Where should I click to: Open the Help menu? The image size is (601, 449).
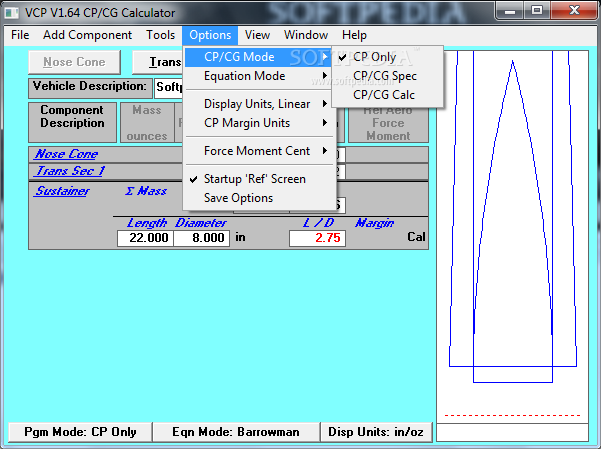pyautogui.click(x=354, y=35)
